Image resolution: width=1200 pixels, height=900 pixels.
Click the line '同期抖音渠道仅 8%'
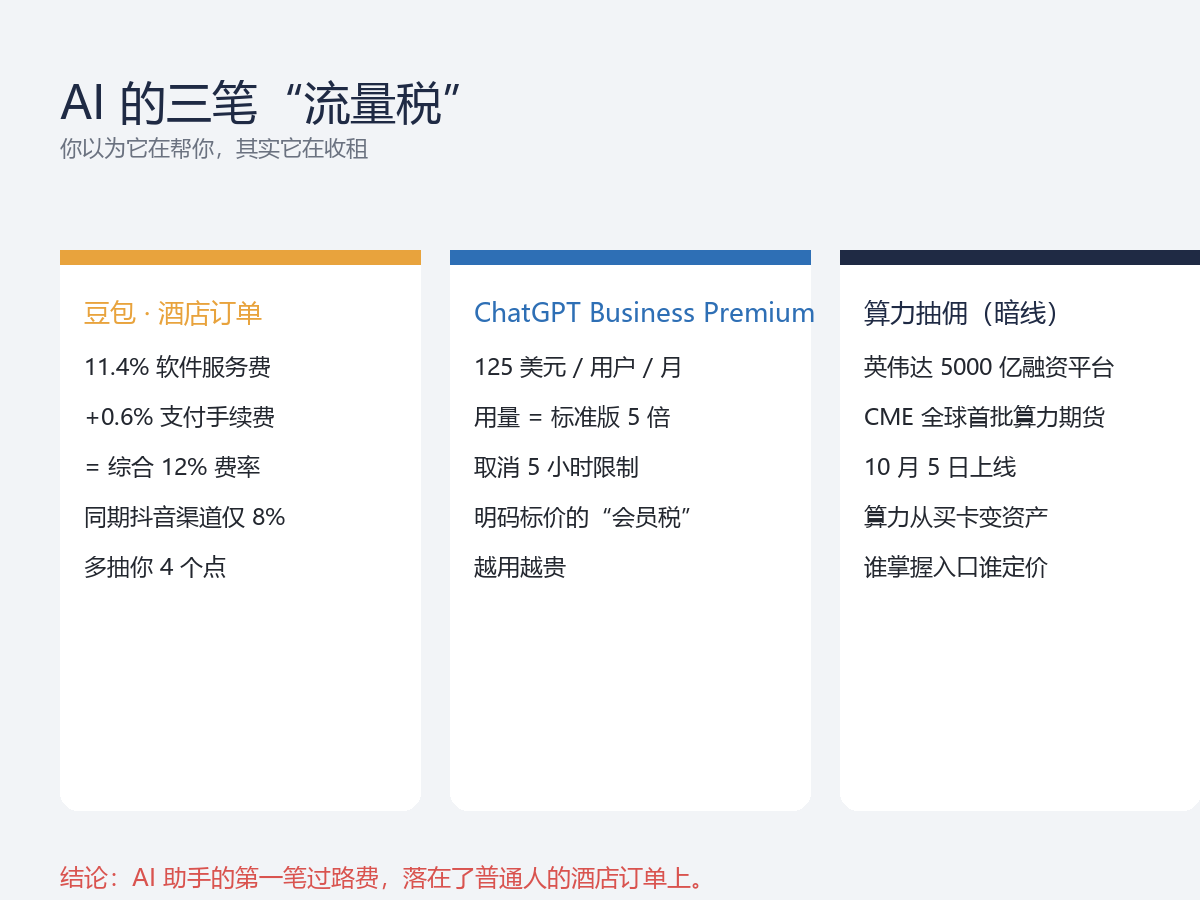click(x=185, y=517)
